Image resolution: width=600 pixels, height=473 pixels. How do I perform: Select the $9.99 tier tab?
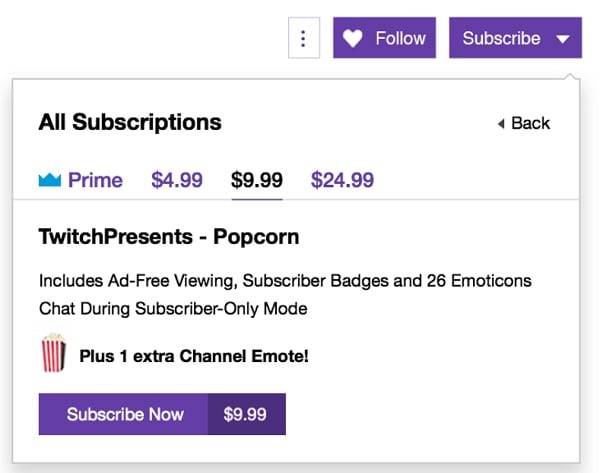(257, 180)
